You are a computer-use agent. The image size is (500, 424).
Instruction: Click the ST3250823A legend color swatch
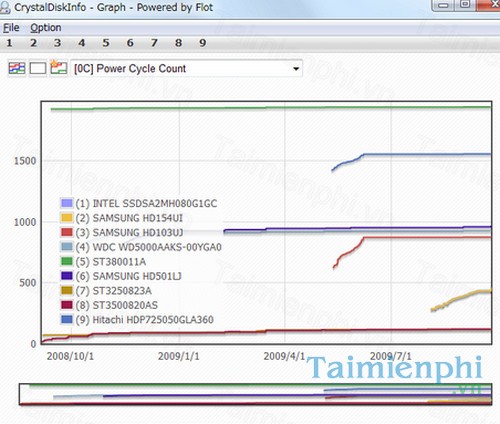point(67,290)
